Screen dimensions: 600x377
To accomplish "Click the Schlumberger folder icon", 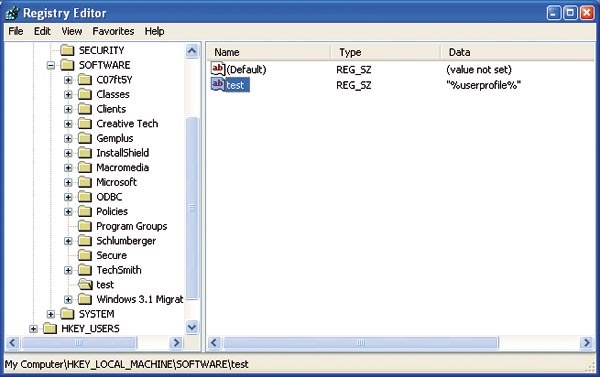I will [85, 240].
